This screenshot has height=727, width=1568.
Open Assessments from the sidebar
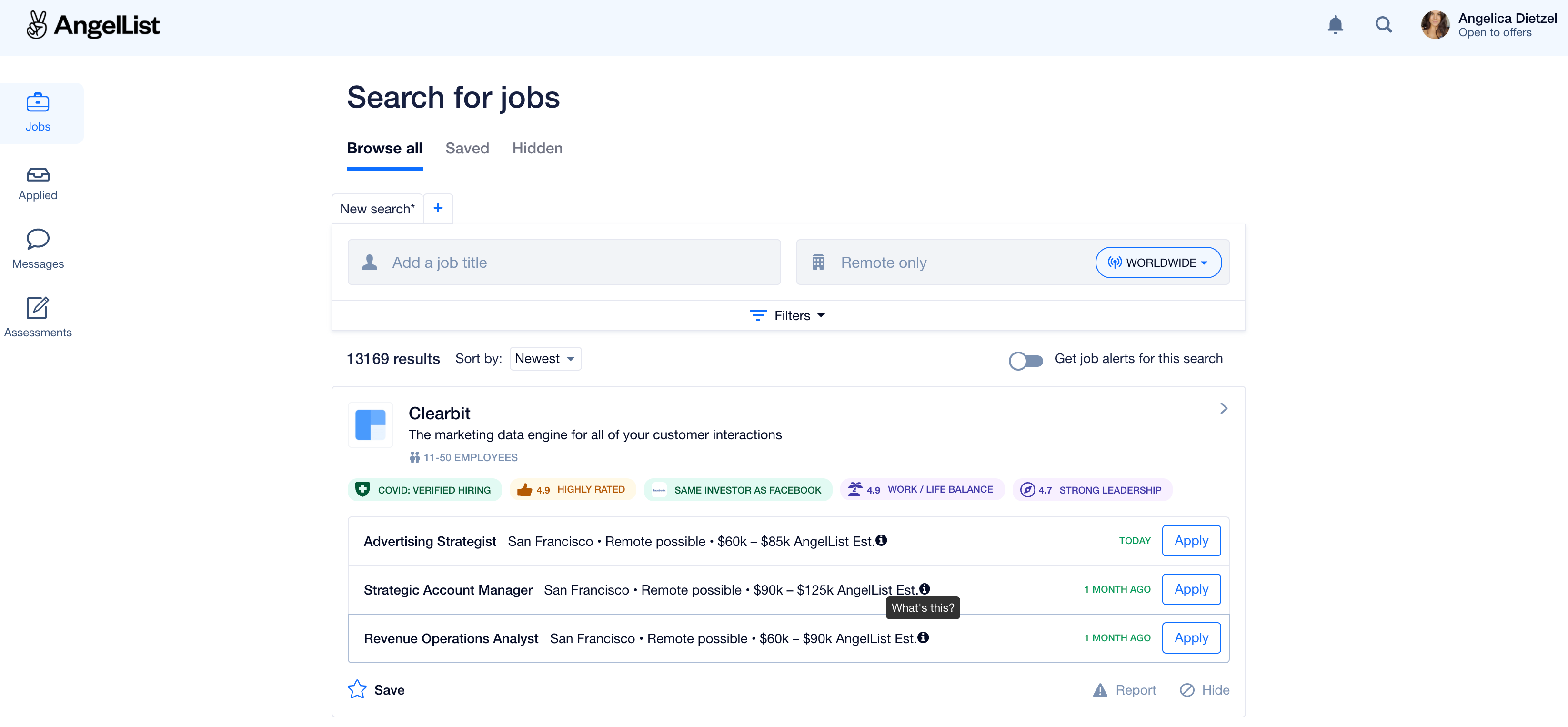pyautogui.click(x=38, y=317)
